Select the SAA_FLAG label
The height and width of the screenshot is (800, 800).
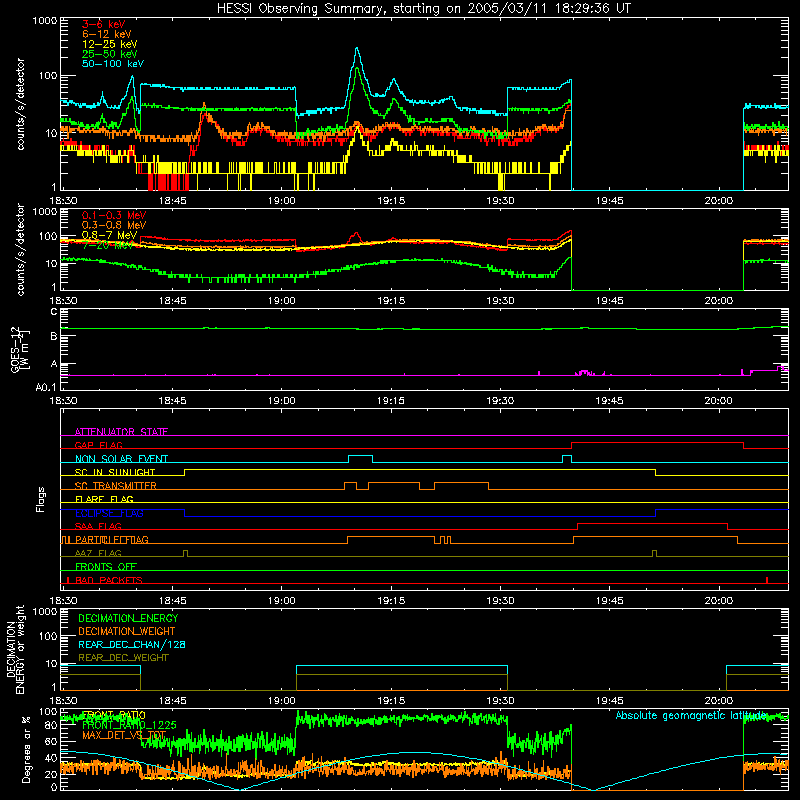tap(98, 526)
